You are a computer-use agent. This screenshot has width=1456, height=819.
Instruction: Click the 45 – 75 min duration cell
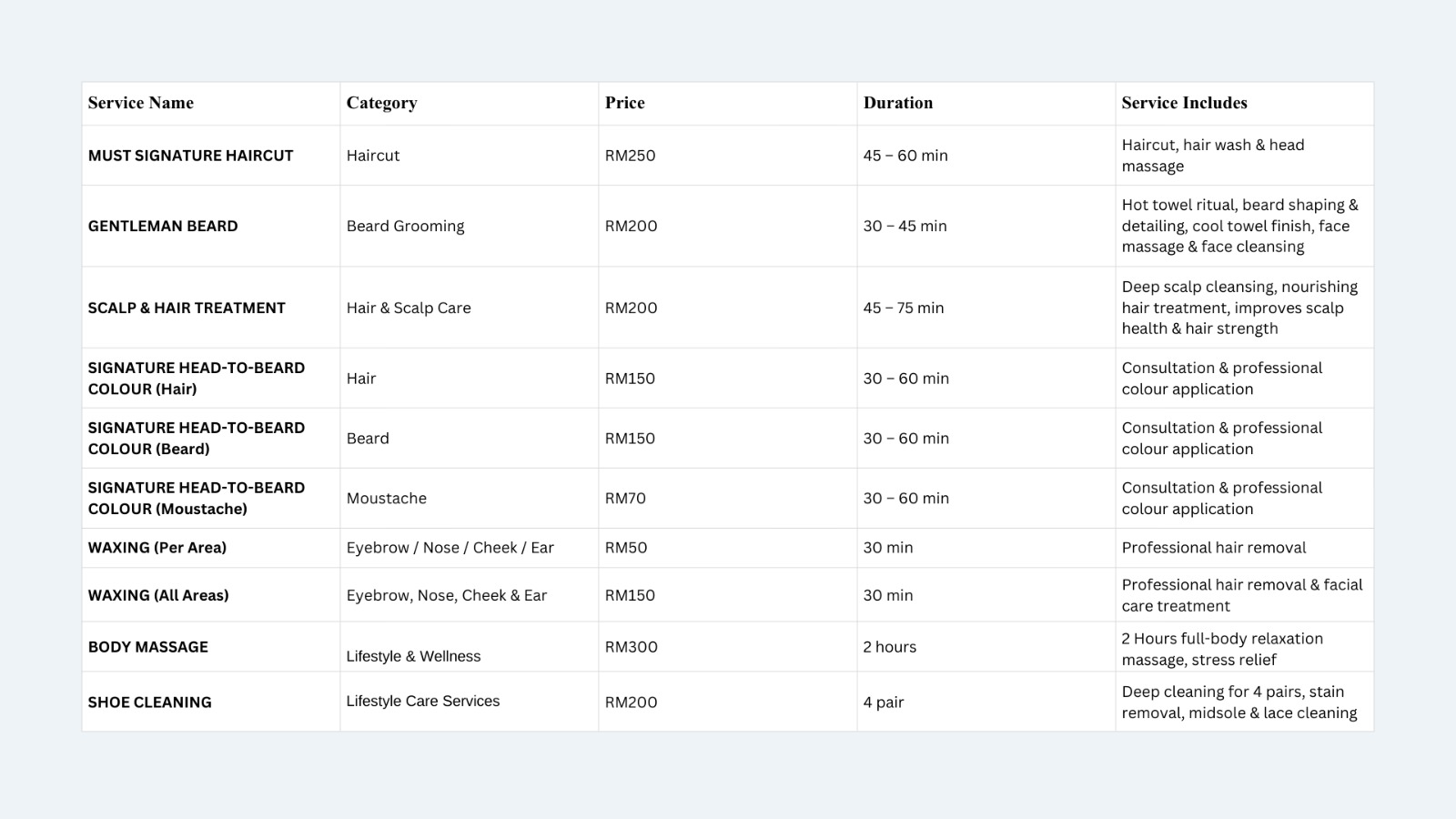(x=904, y=308)
